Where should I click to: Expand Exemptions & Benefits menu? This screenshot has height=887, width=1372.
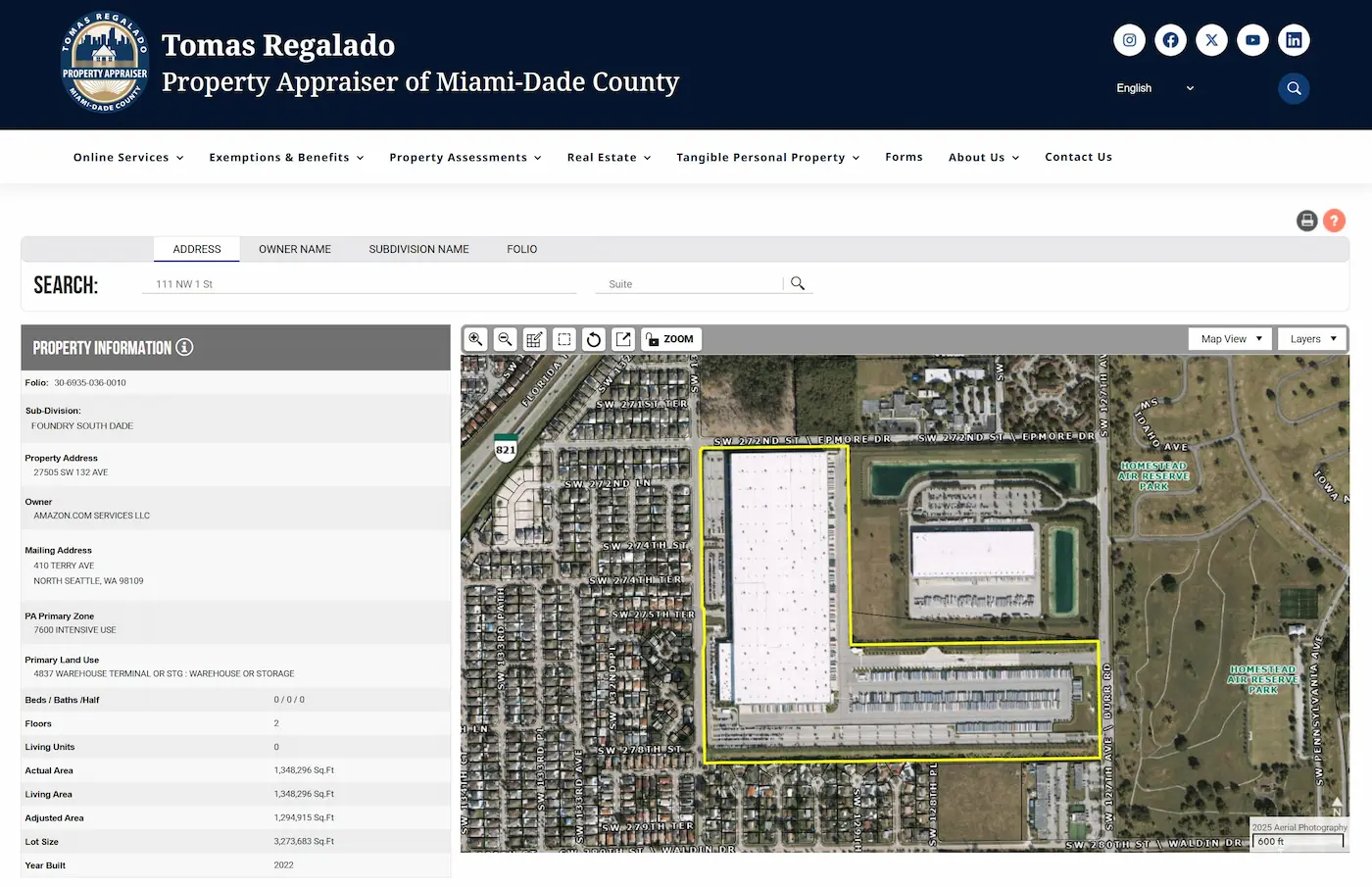(x=286, y=157)
